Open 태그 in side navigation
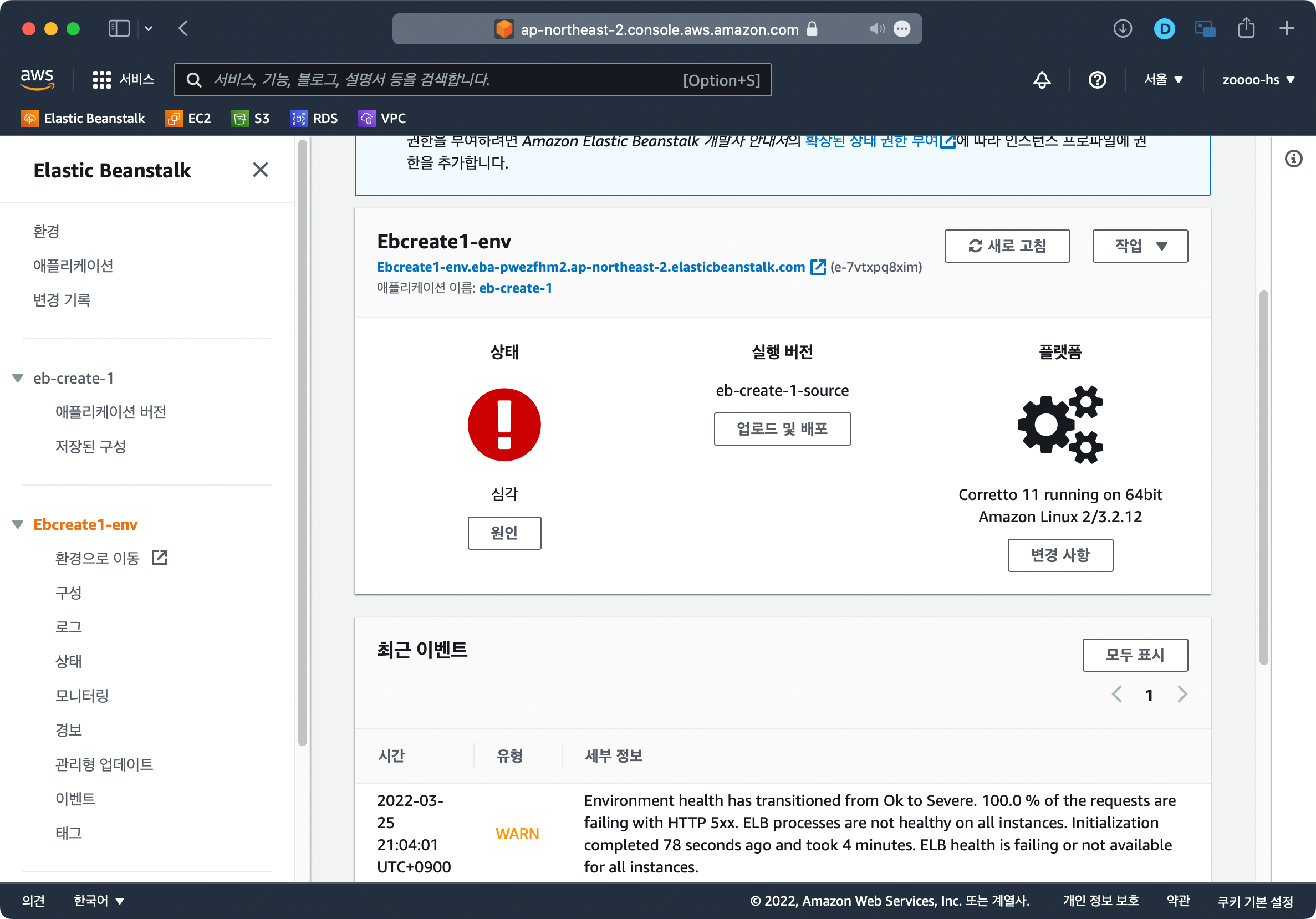1316x919 pixels. click(68, 833)
